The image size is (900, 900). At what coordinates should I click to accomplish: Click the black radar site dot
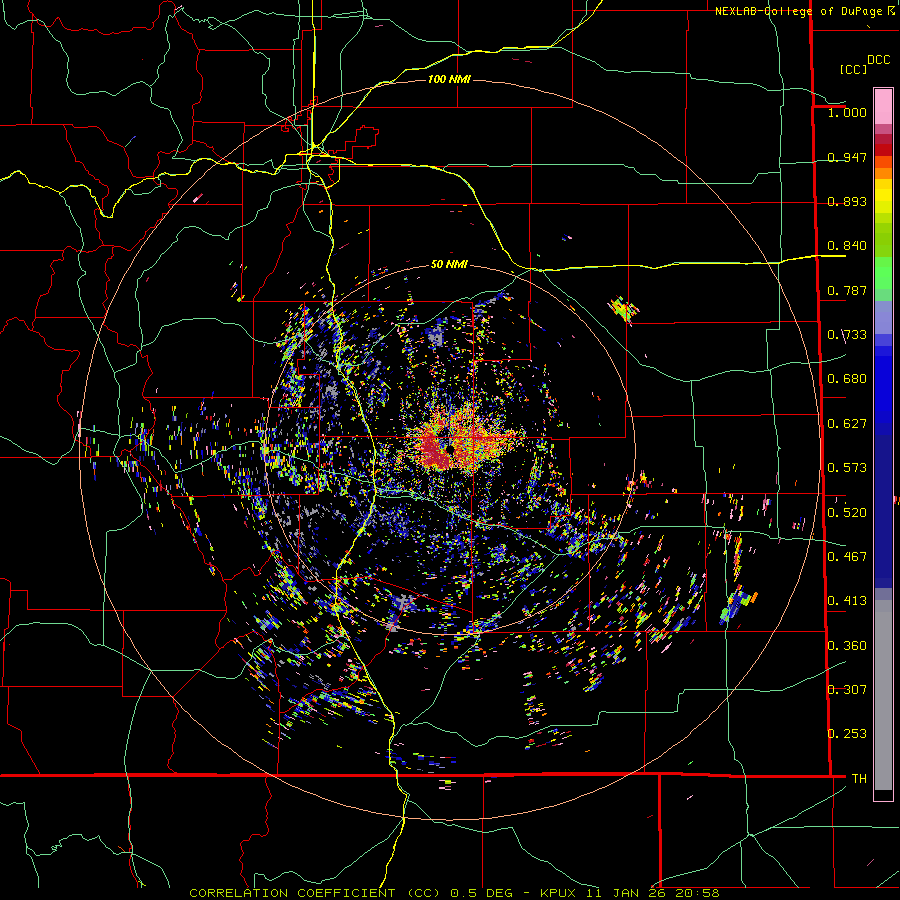pyautogui.click(x=451, y=449)
